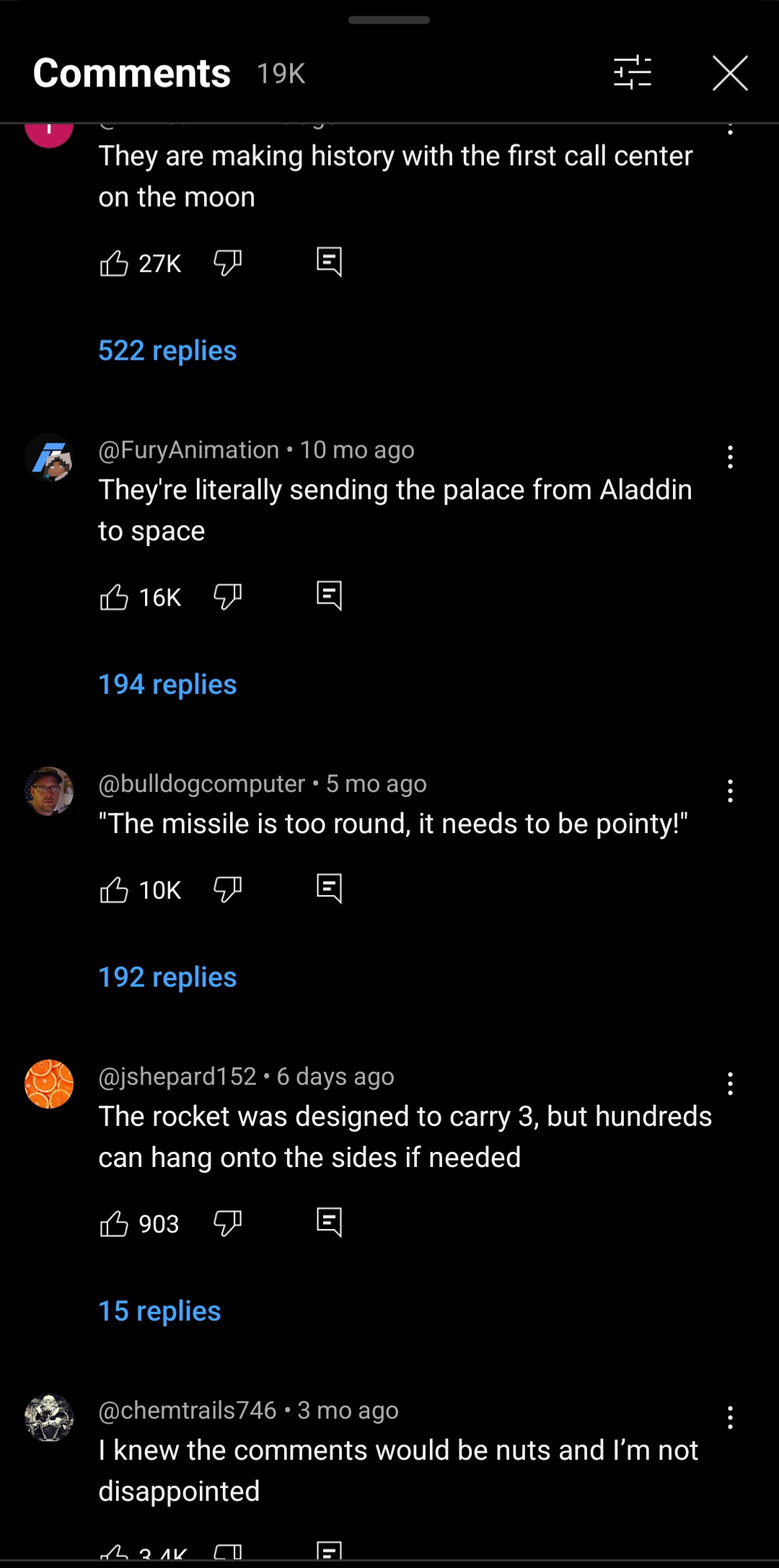This screenshot has height=1568, width=779.
Task: Dislike @jshepard152's comment
Action: point(227,1223)
